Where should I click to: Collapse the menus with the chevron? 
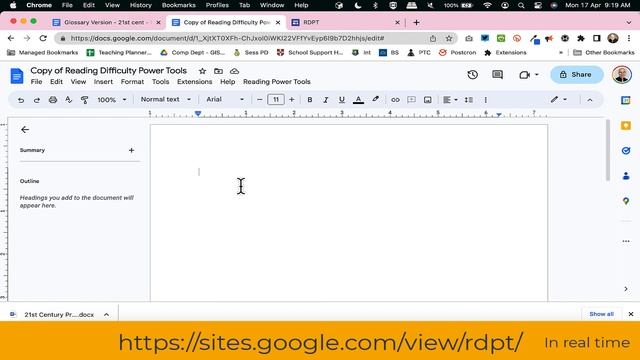point(590,100)
